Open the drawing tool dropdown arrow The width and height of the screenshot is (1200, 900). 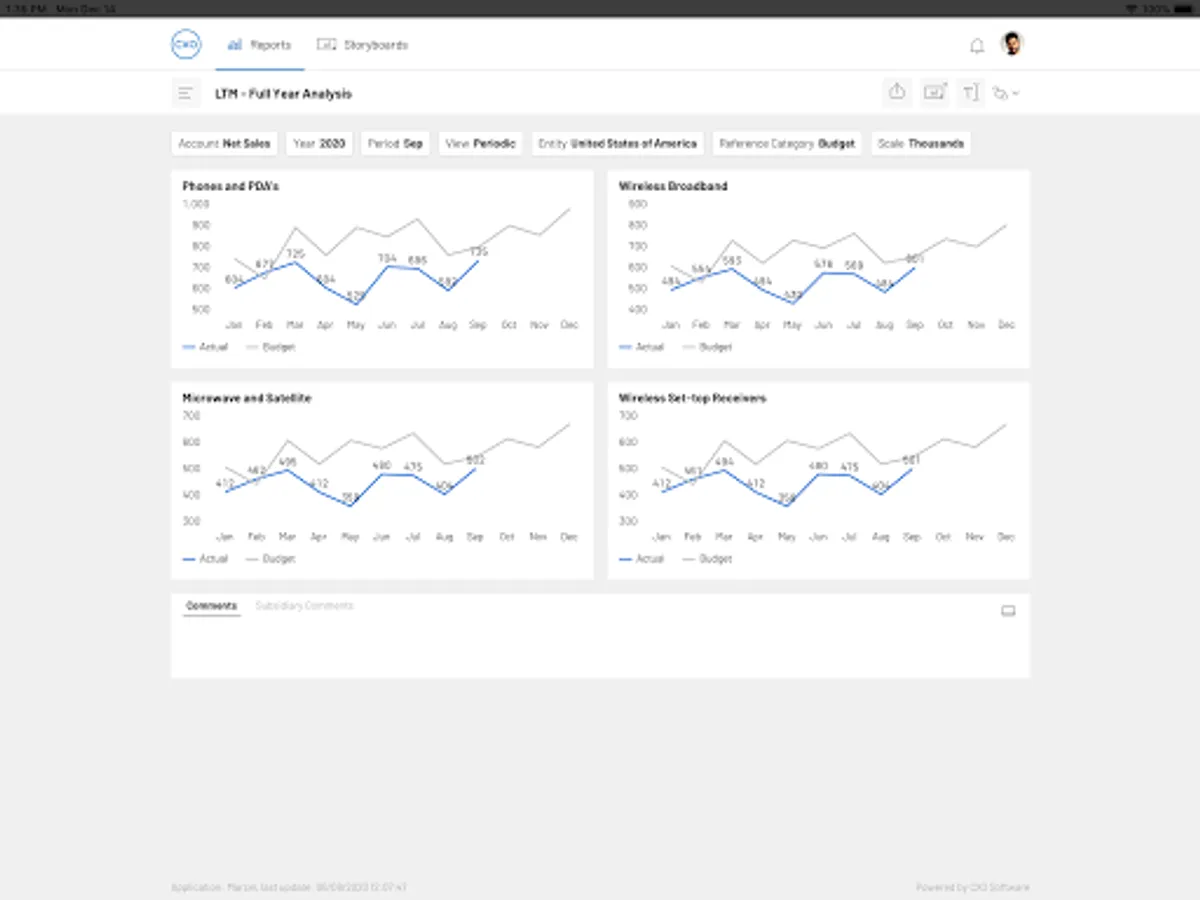click(1016, 93)
